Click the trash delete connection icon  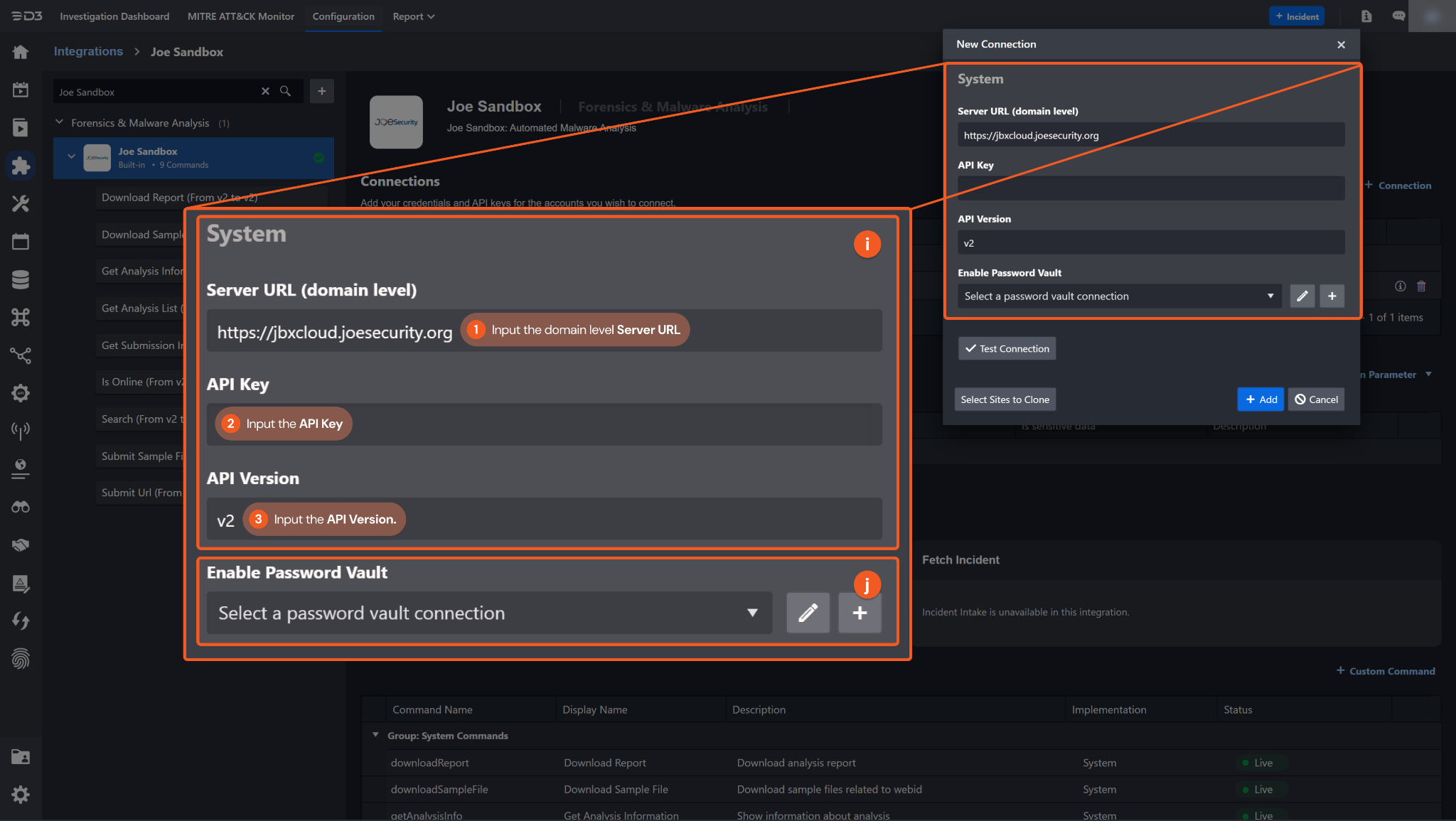[1421, 286]
